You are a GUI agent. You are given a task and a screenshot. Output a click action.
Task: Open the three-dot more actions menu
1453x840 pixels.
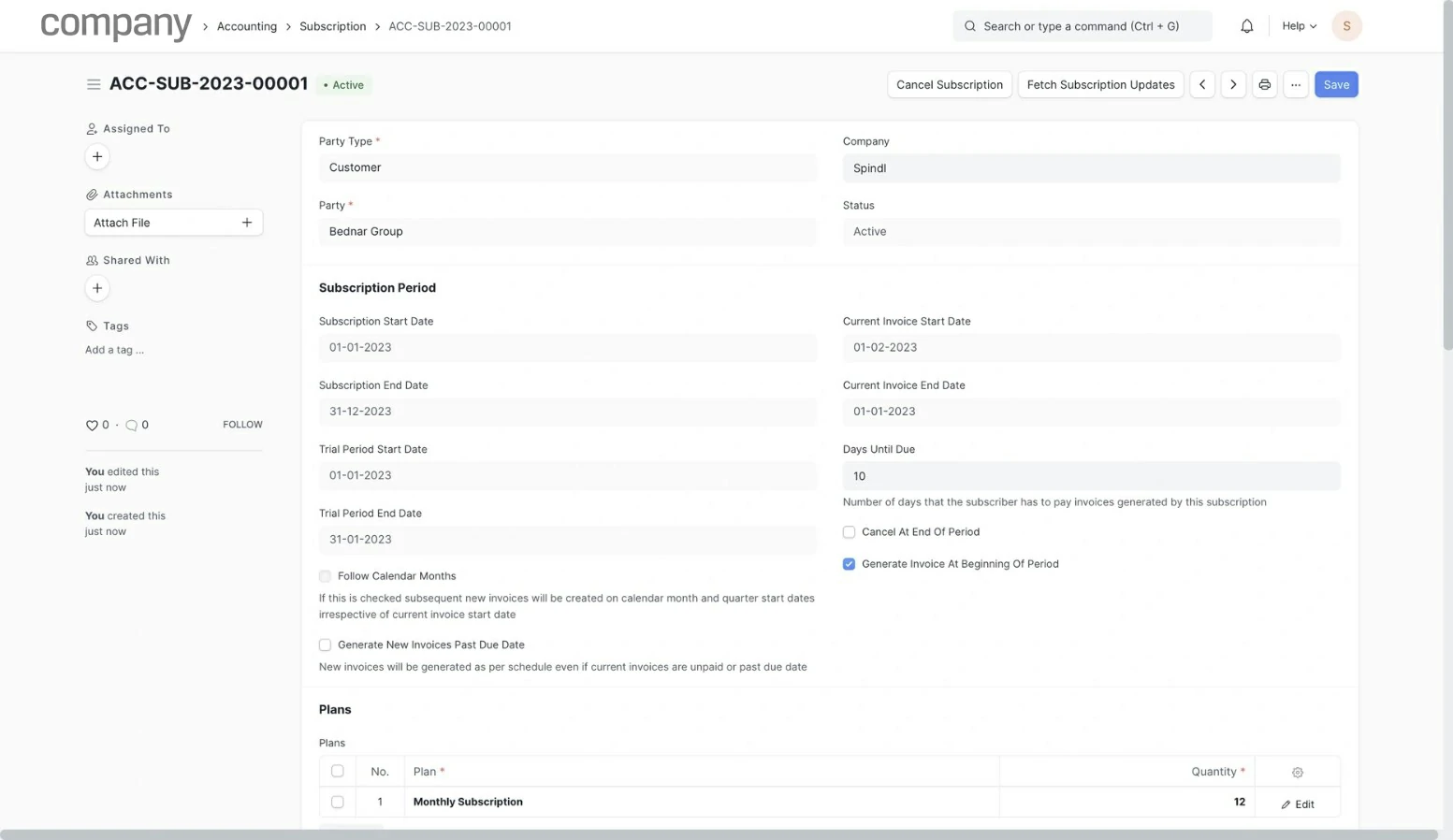(1295, 84)
